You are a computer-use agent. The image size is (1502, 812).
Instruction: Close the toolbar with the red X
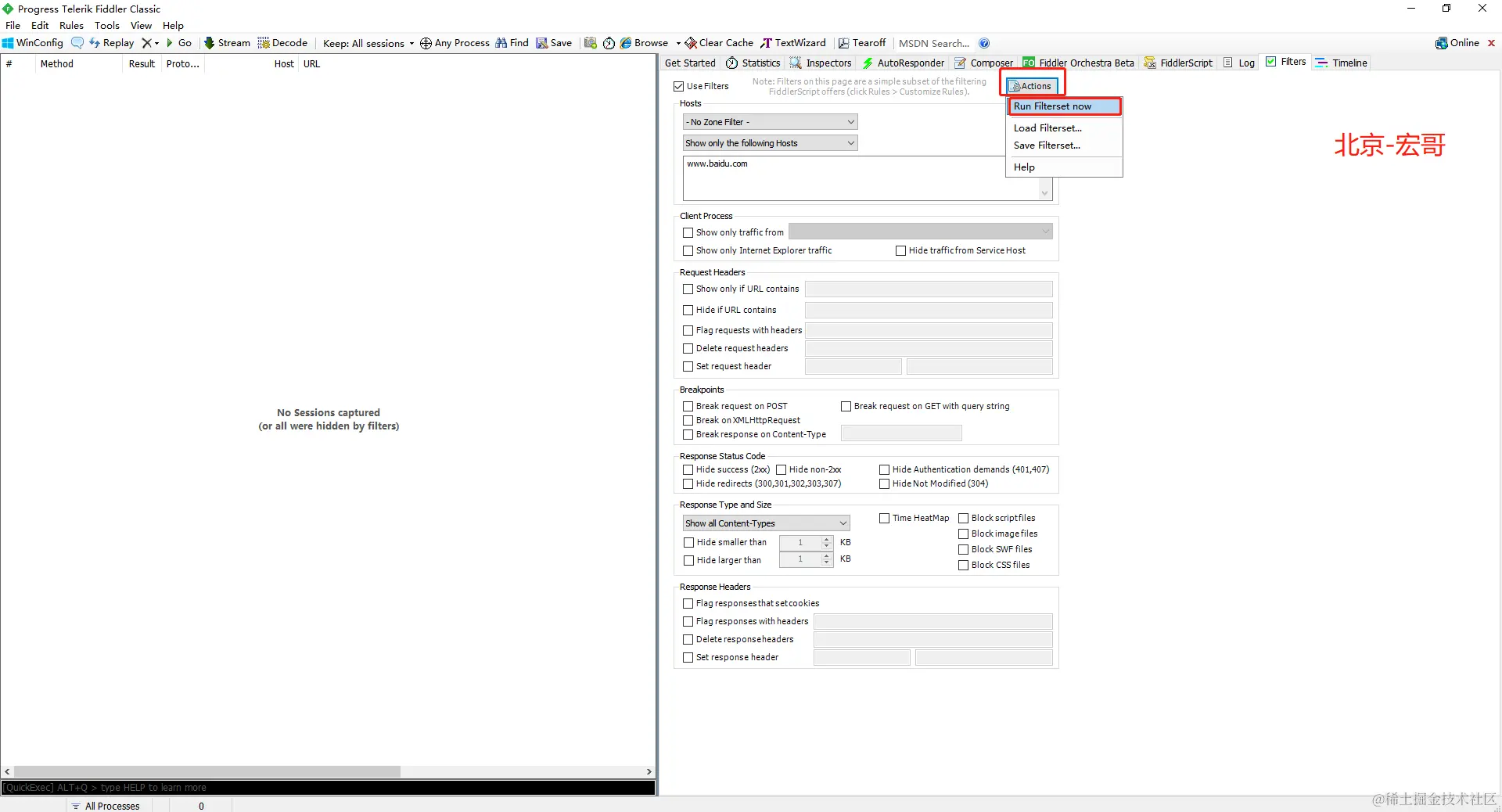tap(1491, 43)
